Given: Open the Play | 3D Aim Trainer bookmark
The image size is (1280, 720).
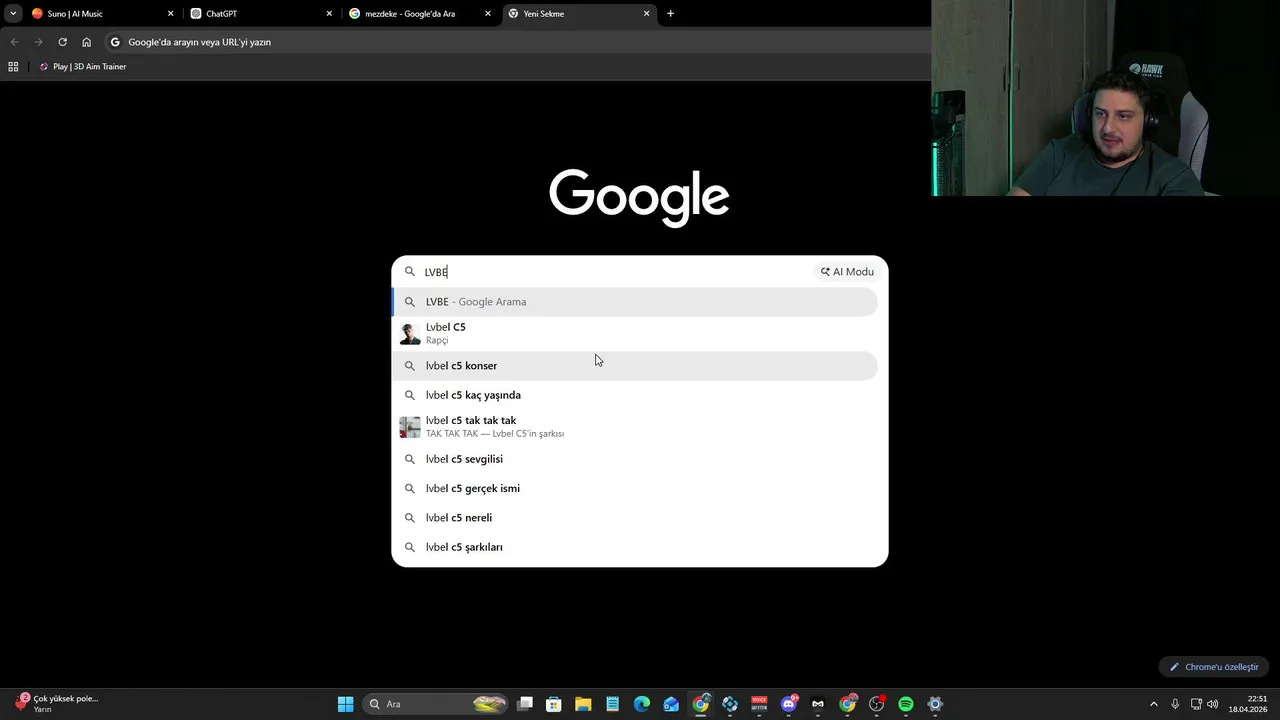Looking at the screenshot, I should click(x=83, y=67).
